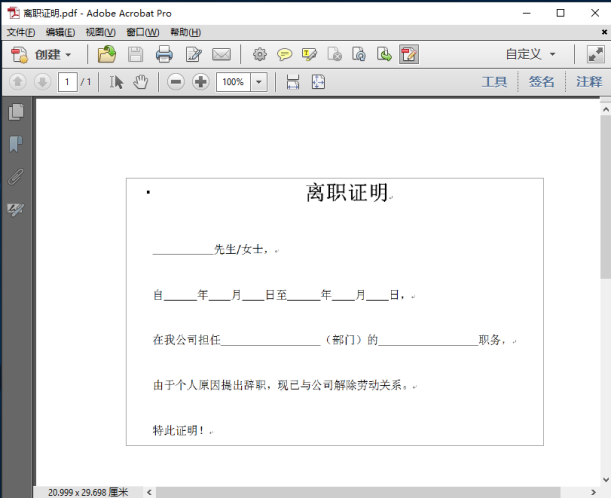Viewport: 611px width, 498px height.
Task: Click the Rotate pages icon
Action: 359,55
